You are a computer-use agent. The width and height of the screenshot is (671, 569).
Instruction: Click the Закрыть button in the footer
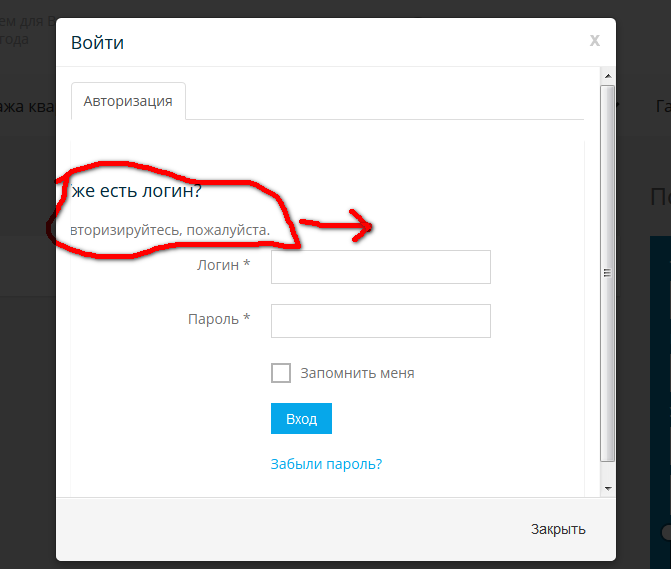point(558,529)
